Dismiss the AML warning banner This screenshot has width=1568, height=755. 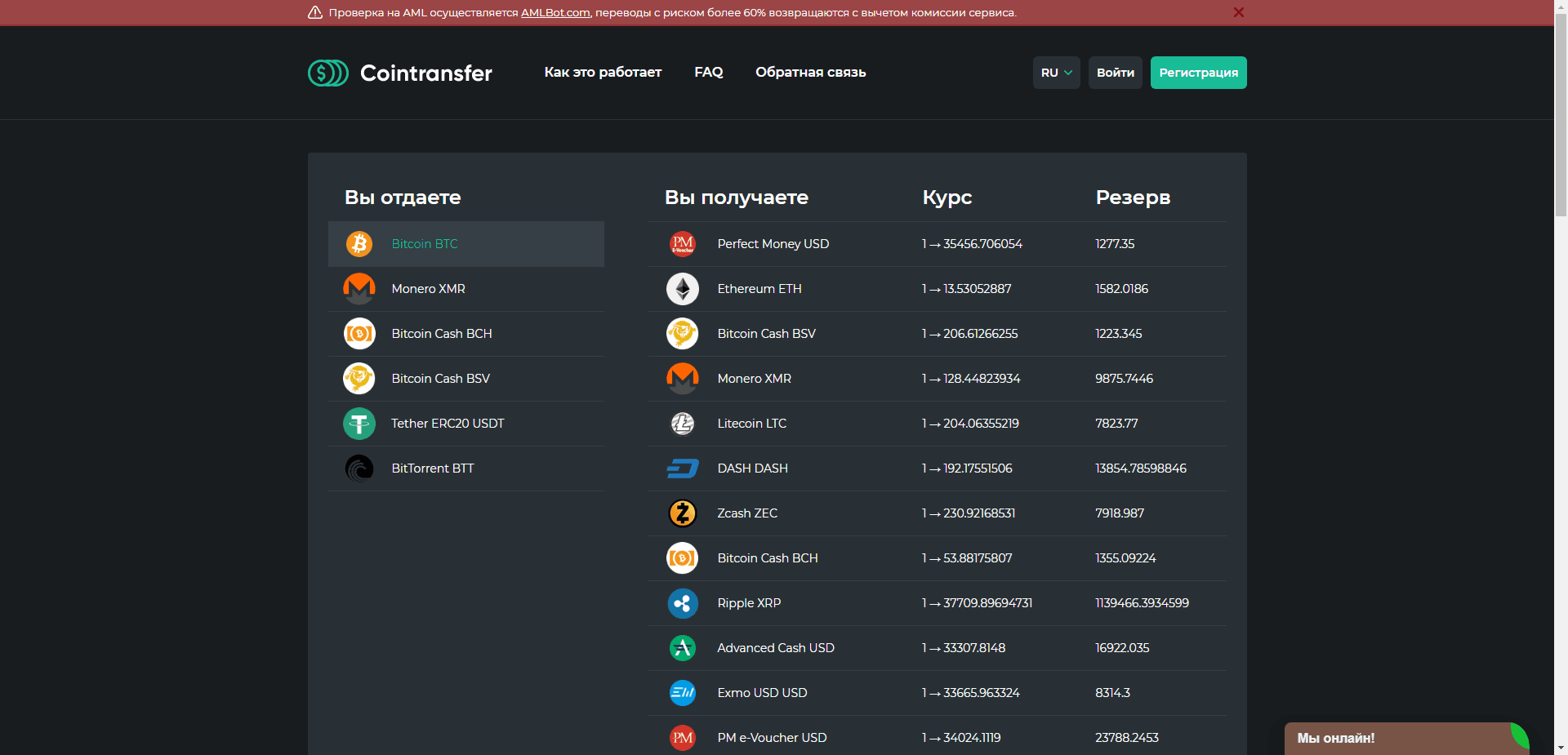point(1239,12)
